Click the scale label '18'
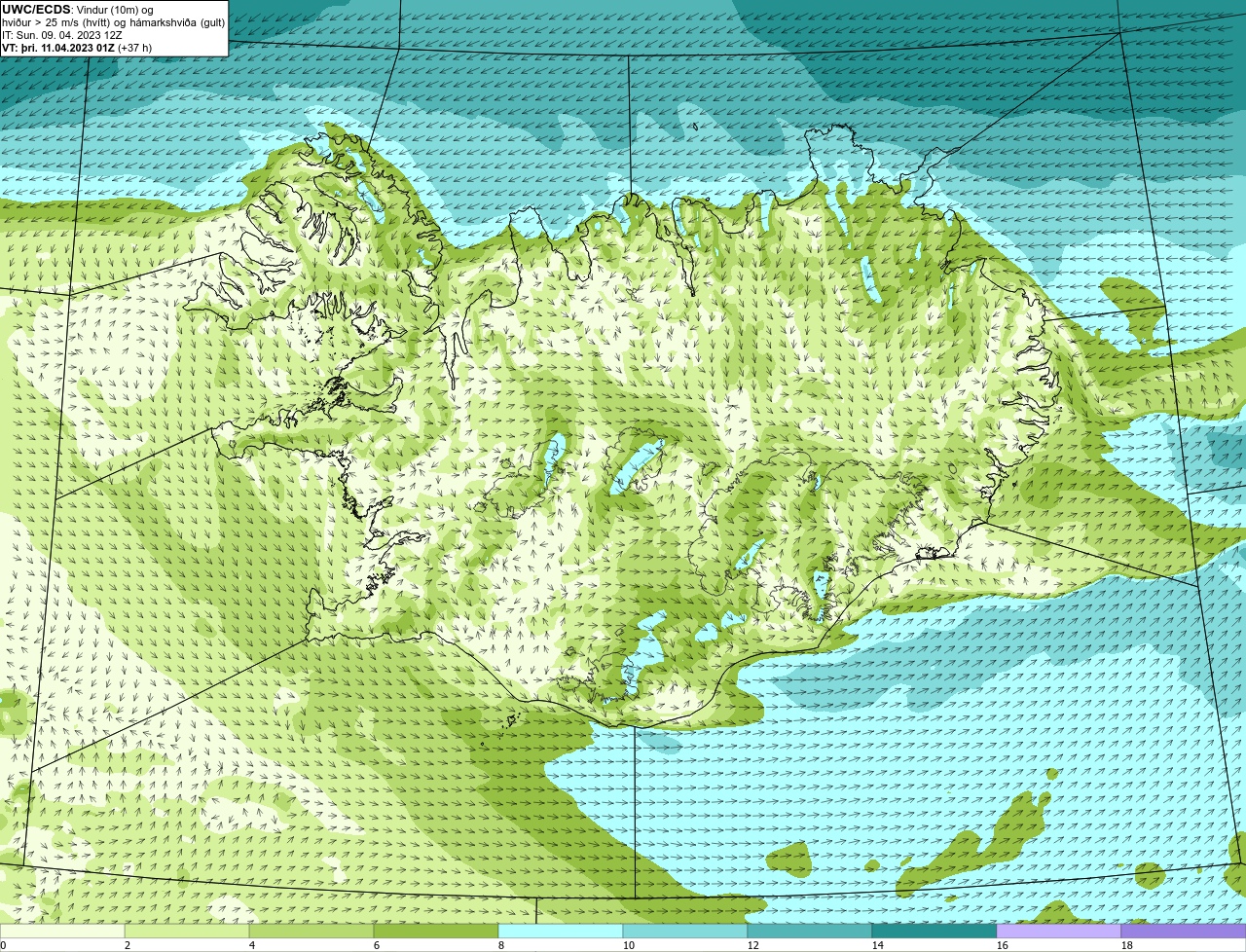The width and height of the screenshot is (1246, 952). click(x=1127, y=945)
